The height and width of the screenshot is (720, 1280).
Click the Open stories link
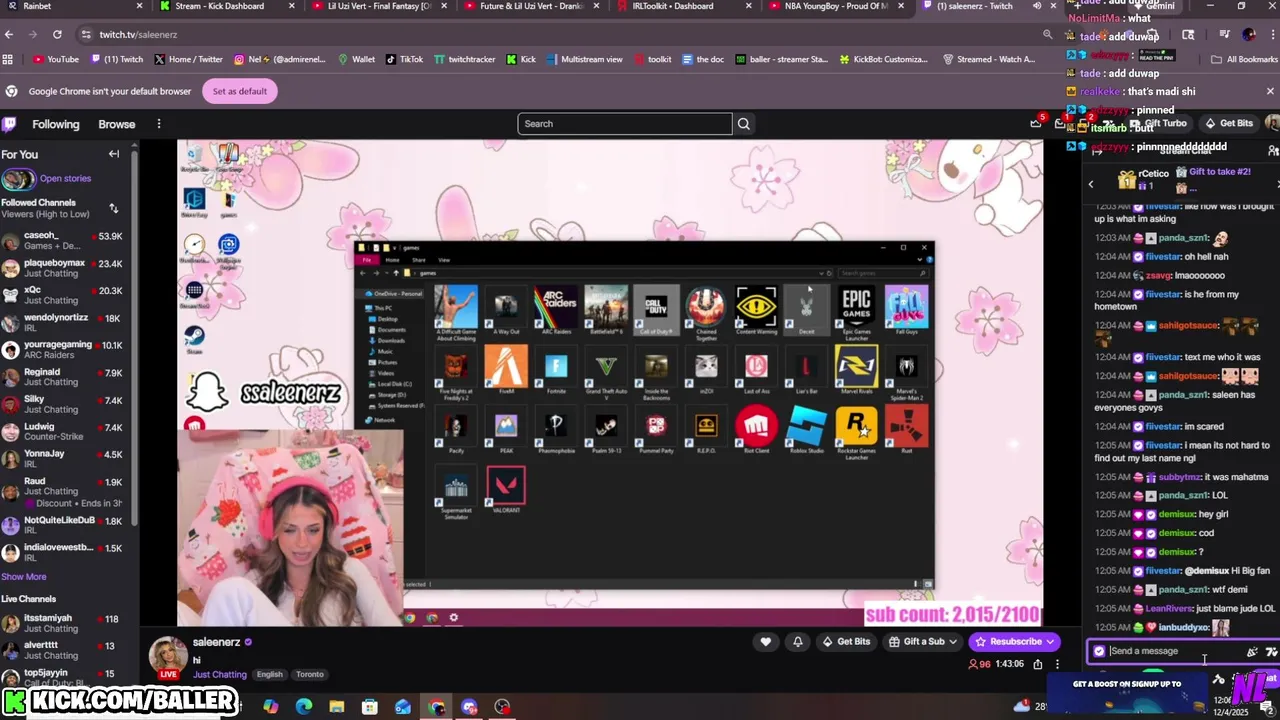[65, 178]
